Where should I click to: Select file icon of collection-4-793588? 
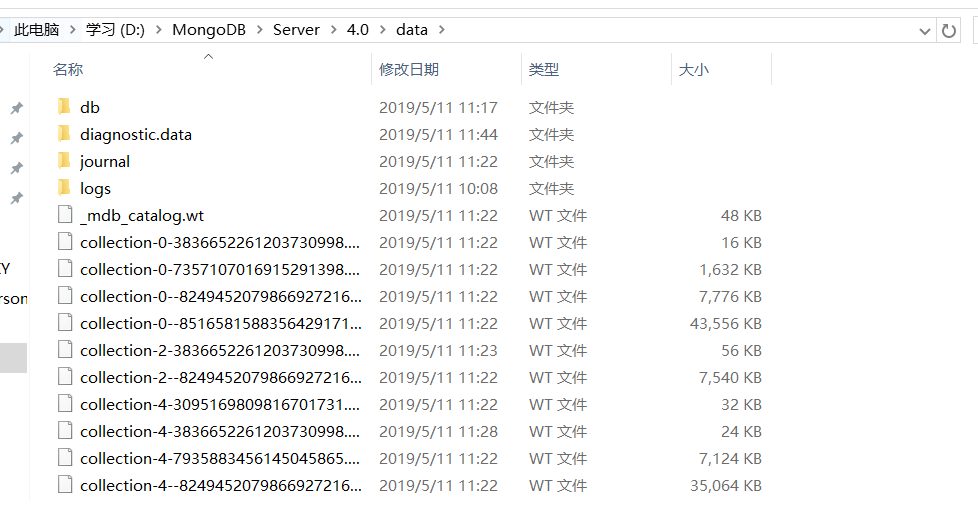click(x=65, y=457)
